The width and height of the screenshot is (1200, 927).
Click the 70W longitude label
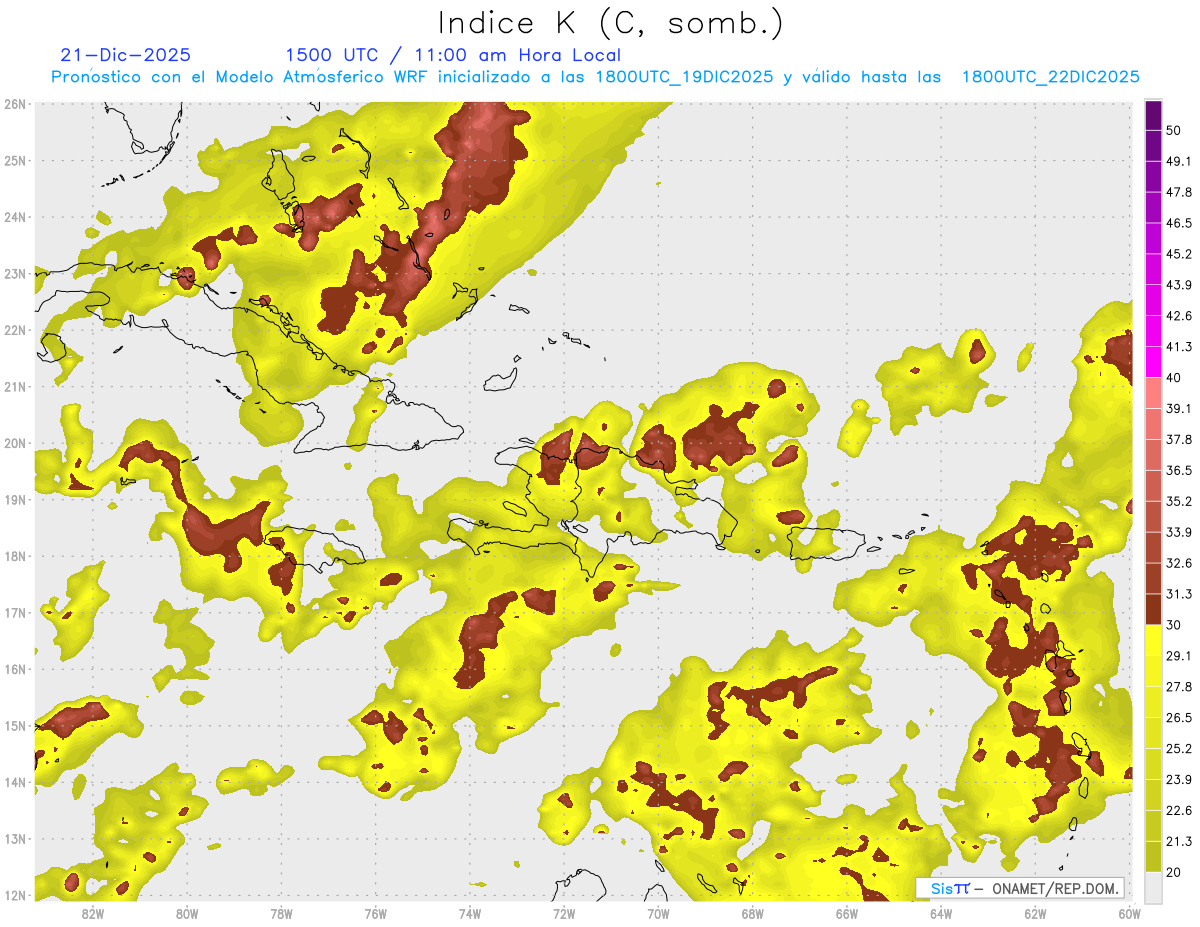[x=658, y=913]
